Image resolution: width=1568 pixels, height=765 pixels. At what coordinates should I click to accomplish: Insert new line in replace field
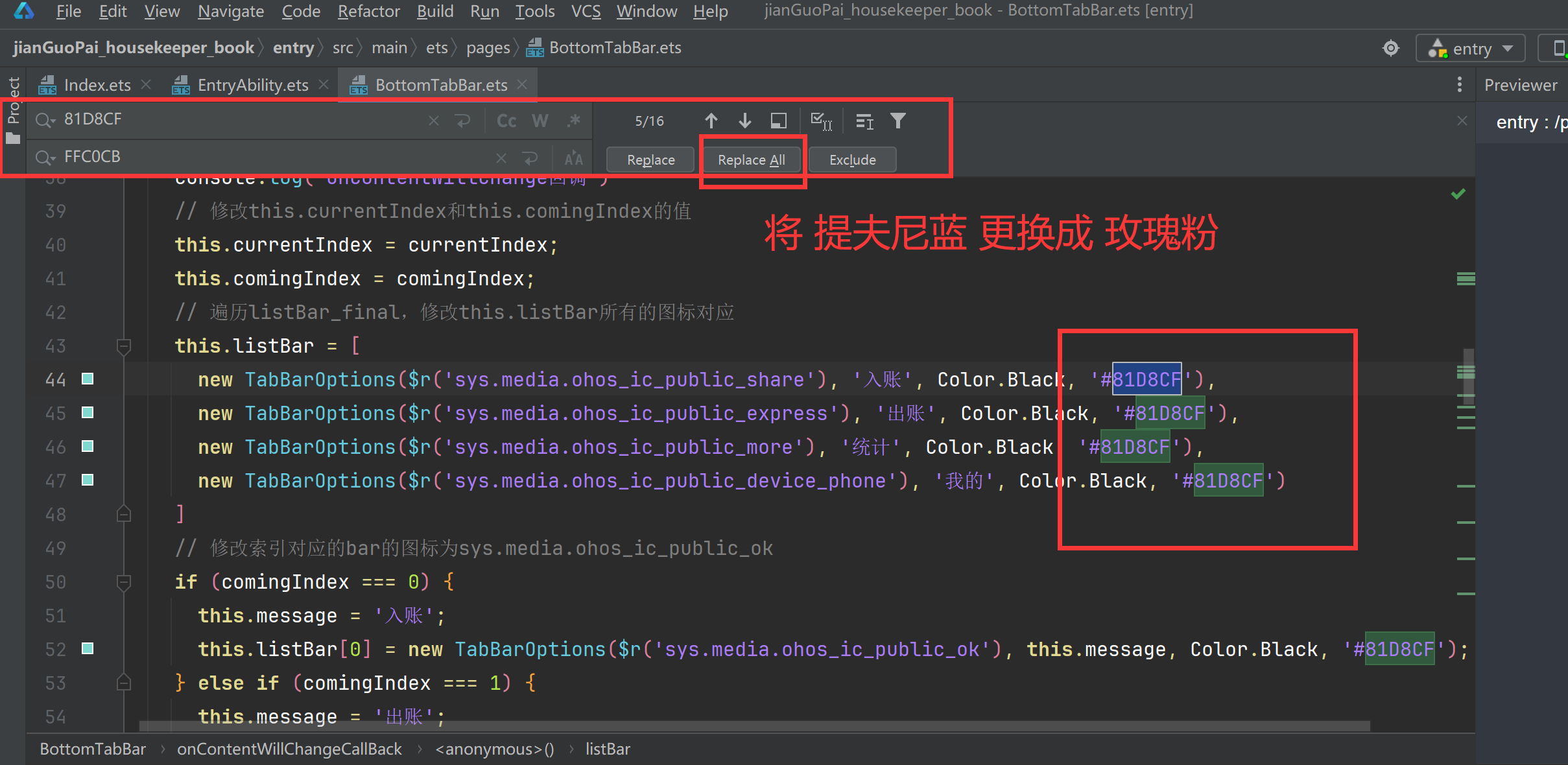[x=530, y=158]
